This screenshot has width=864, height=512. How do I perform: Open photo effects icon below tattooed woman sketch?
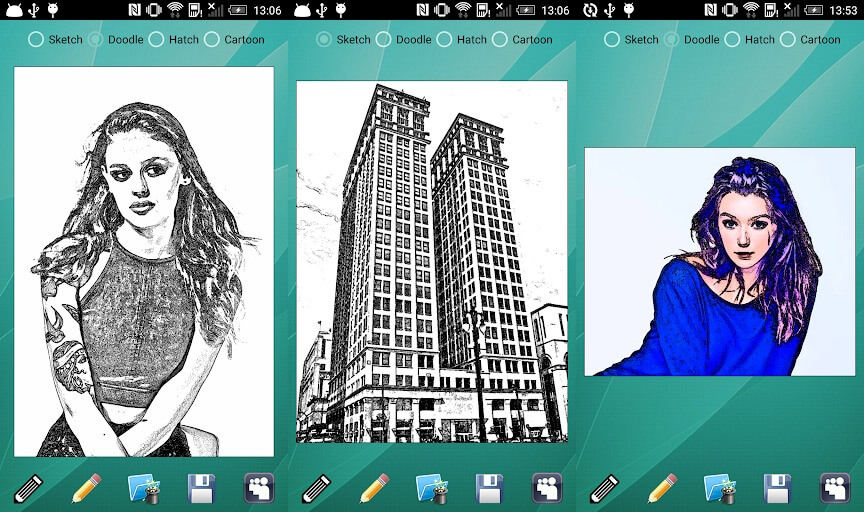click(144, 488)
